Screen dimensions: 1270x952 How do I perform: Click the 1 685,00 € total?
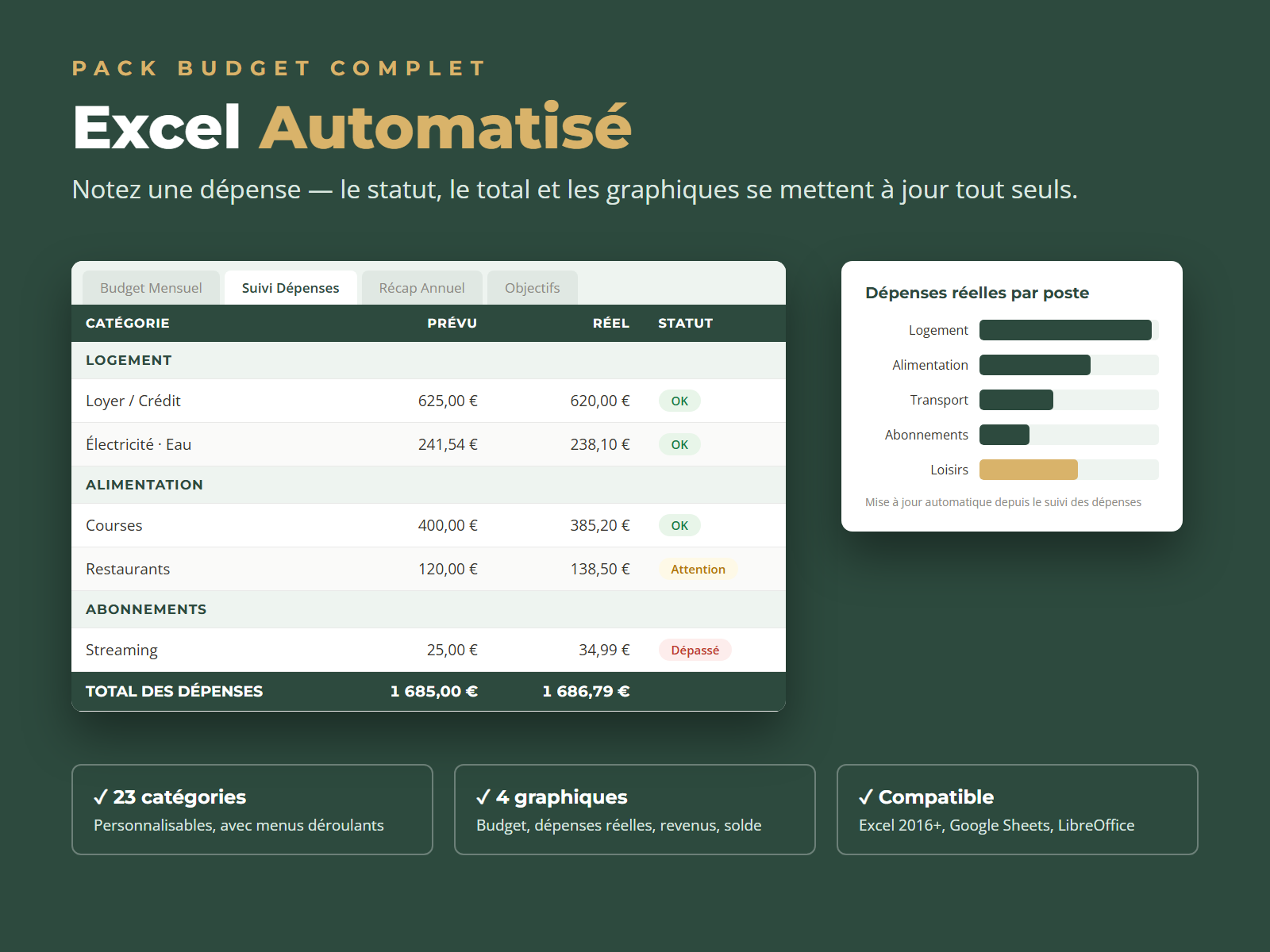[434, 691]
